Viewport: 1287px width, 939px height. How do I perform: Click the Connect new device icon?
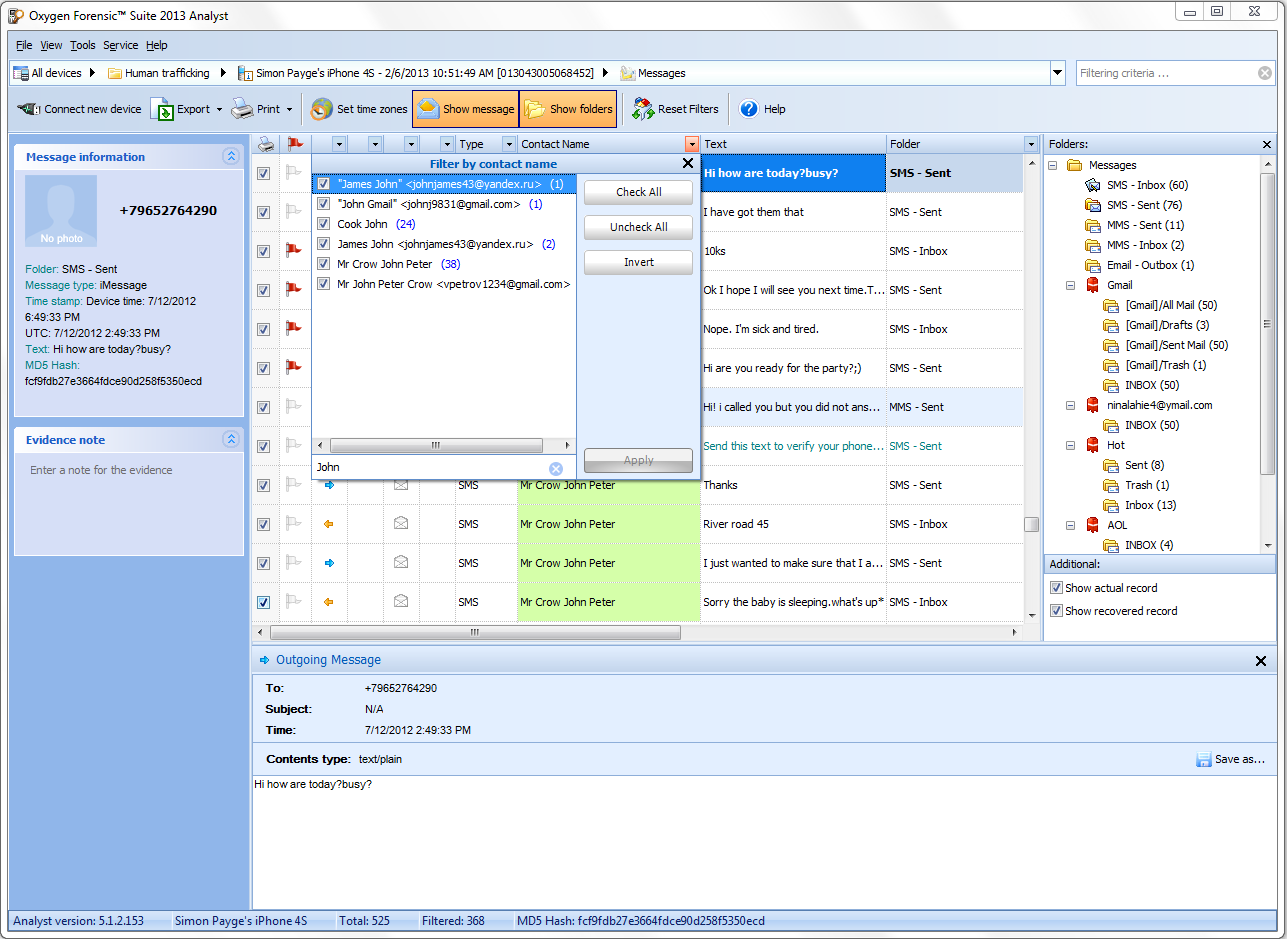pos(29,109)
